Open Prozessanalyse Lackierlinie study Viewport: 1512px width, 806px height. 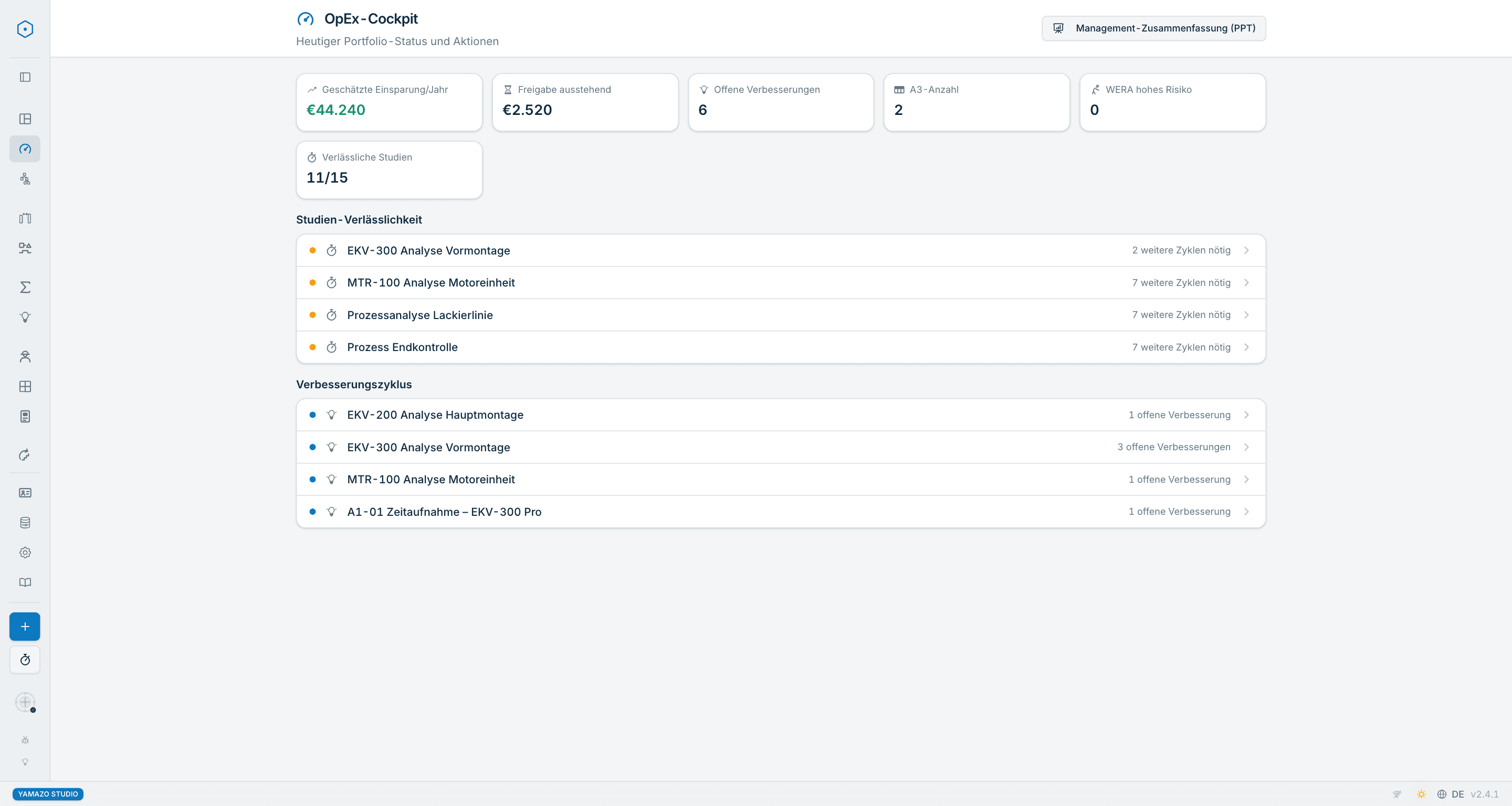(x=781, y=315)
